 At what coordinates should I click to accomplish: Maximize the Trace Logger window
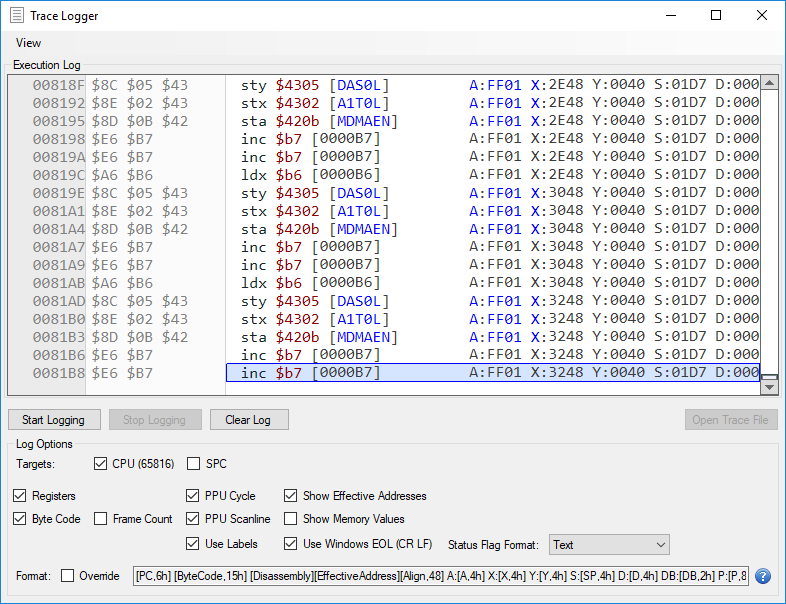(x=716, y=16)
